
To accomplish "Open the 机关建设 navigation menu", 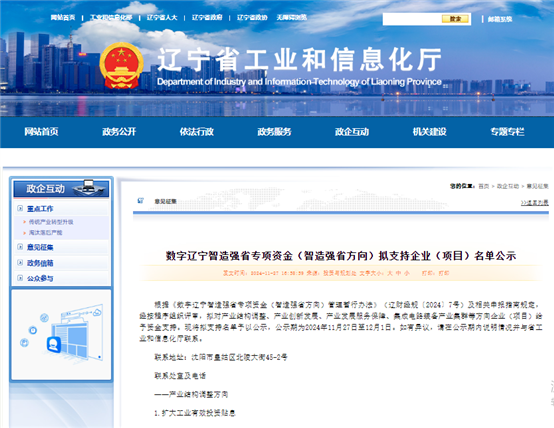I will click(x=430, y=132).
